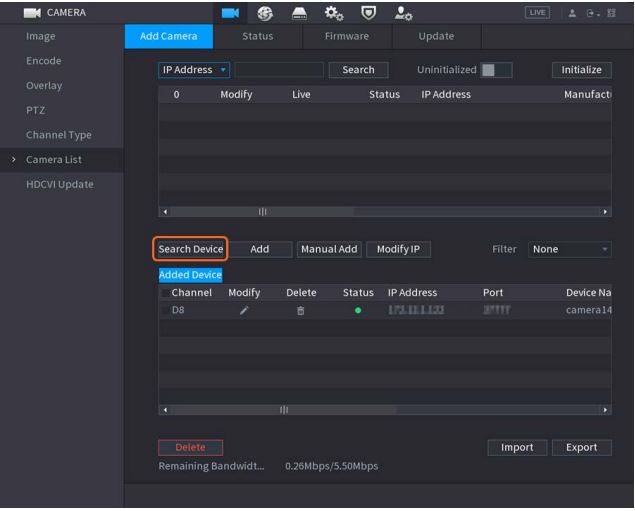Click the 0.26Mbps/5.50Mbps bandwidth value
The height and width of the screenshot is (511, 635).
[x=332, y=466]
